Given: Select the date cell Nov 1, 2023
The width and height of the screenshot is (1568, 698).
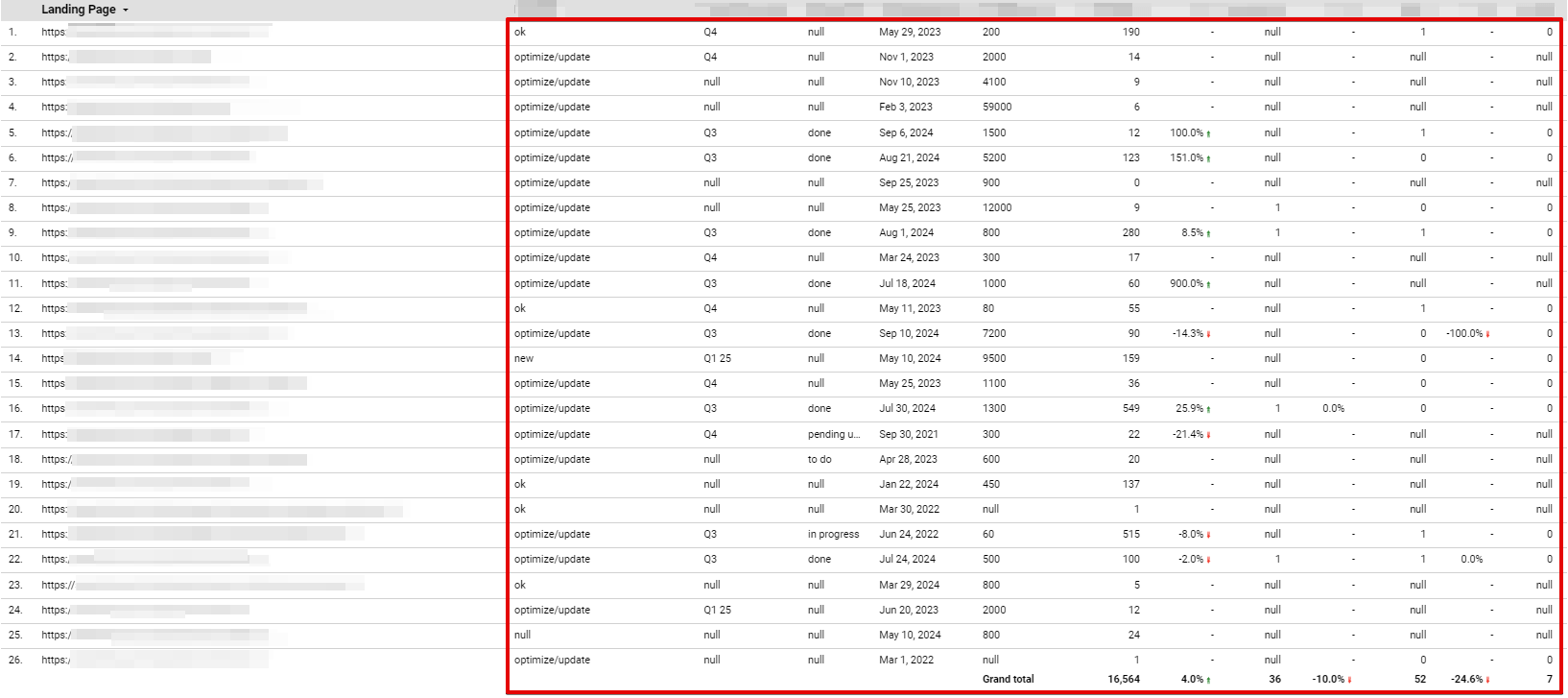Looking at the screenshot, I should 906,57.
